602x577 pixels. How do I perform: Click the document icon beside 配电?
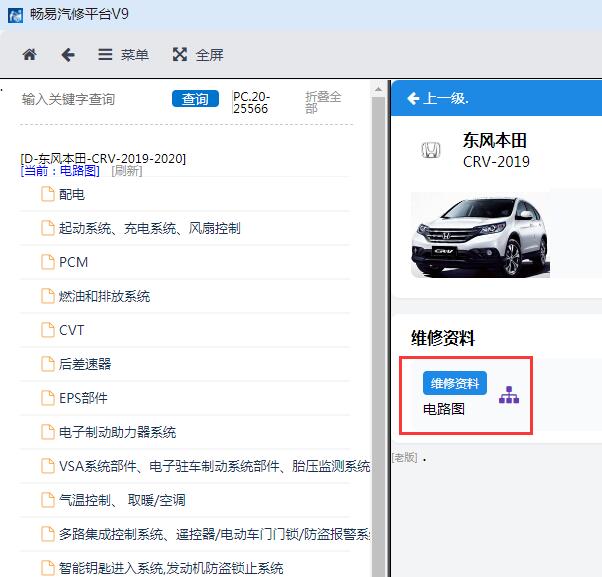[48, 194]
